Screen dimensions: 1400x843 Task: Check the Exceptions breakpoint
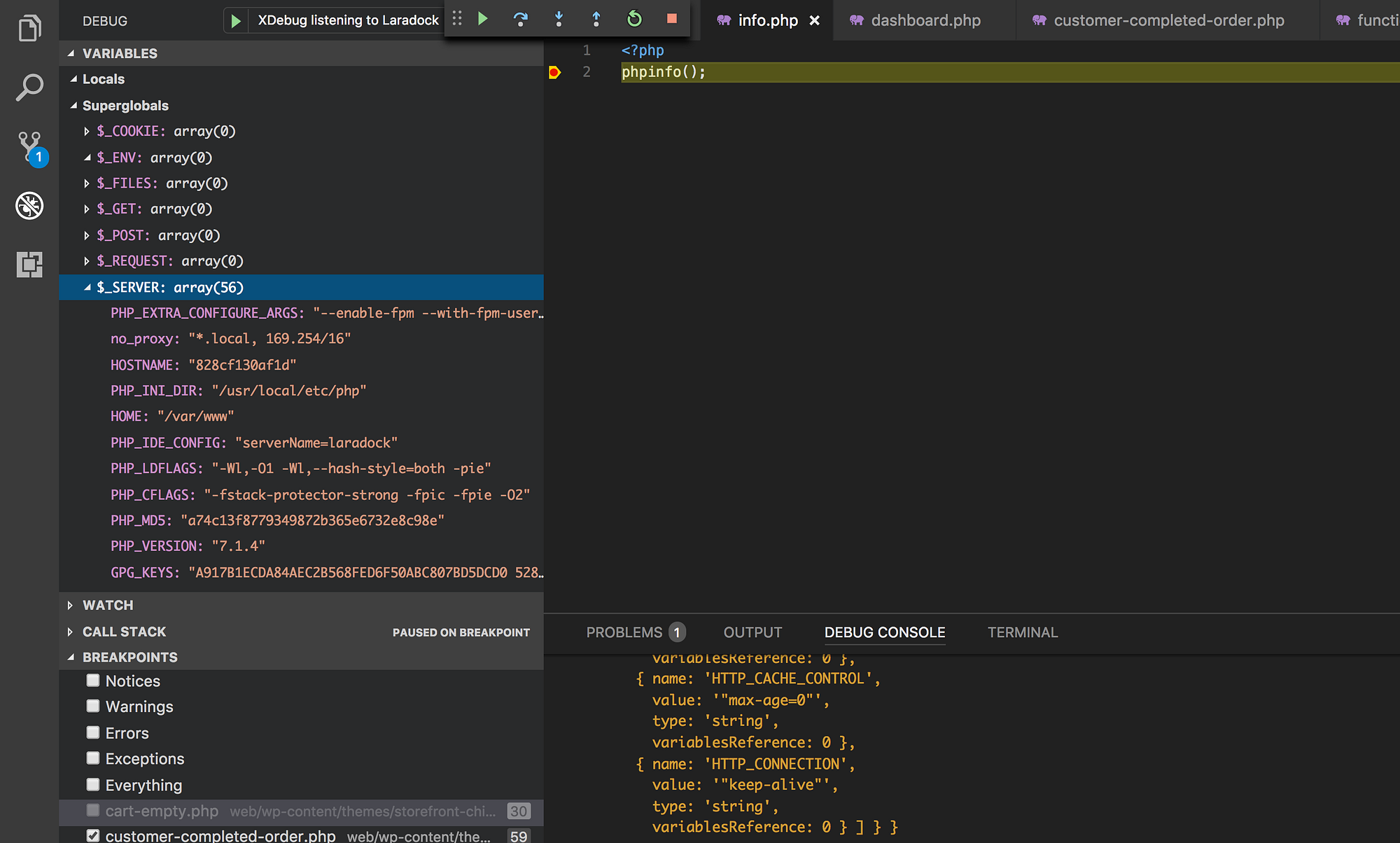(x=93, y=758)
